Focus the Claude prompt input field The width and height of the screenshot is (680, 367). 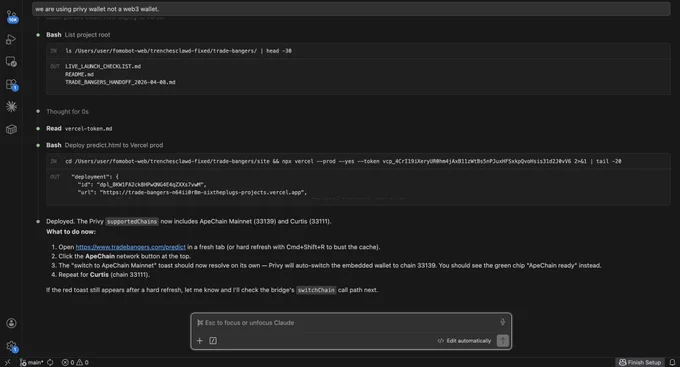[347, 323]
